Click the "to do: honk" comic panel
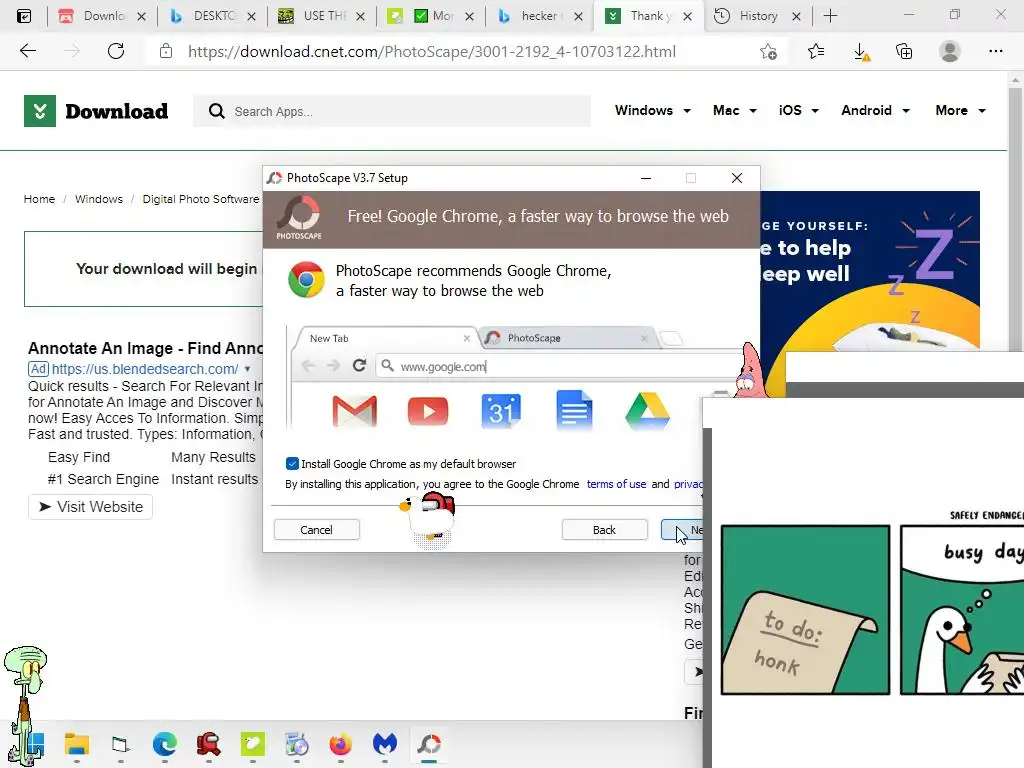This screenshot has width=1024, height=768. point(805,610)
